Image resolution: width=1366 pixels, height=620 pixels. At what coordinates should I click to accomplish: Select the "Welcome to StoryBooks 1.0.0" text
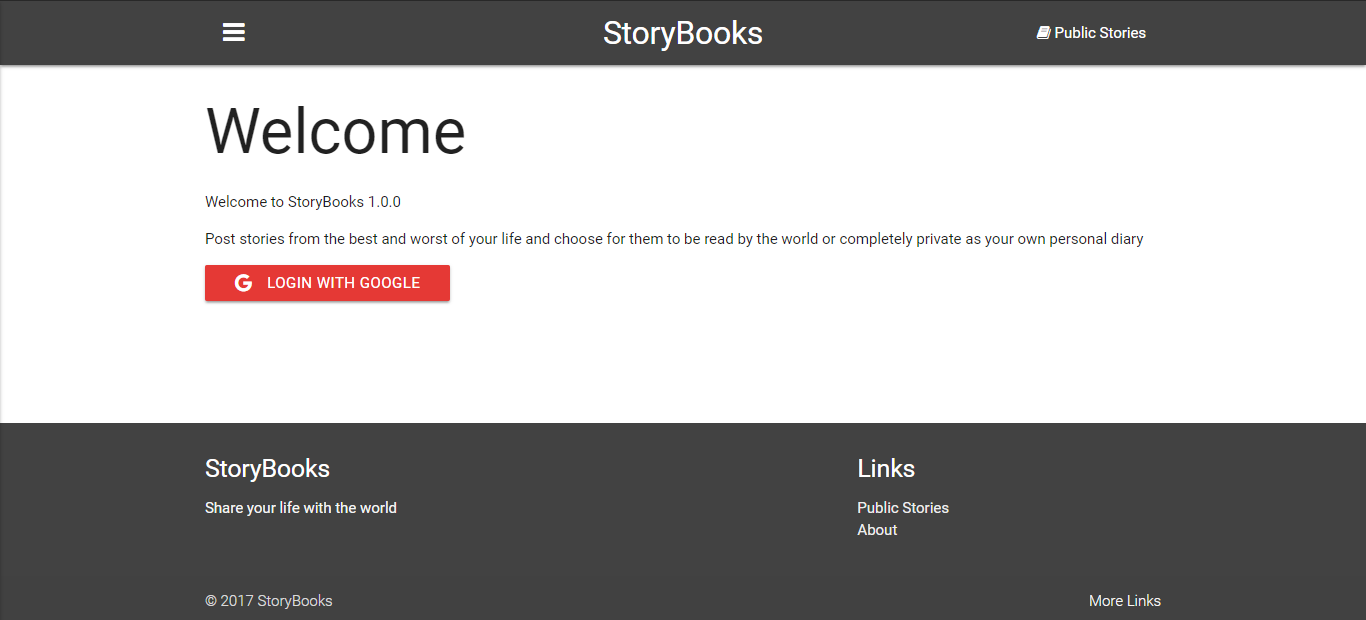pyautogui.click(x=303, y=202)
